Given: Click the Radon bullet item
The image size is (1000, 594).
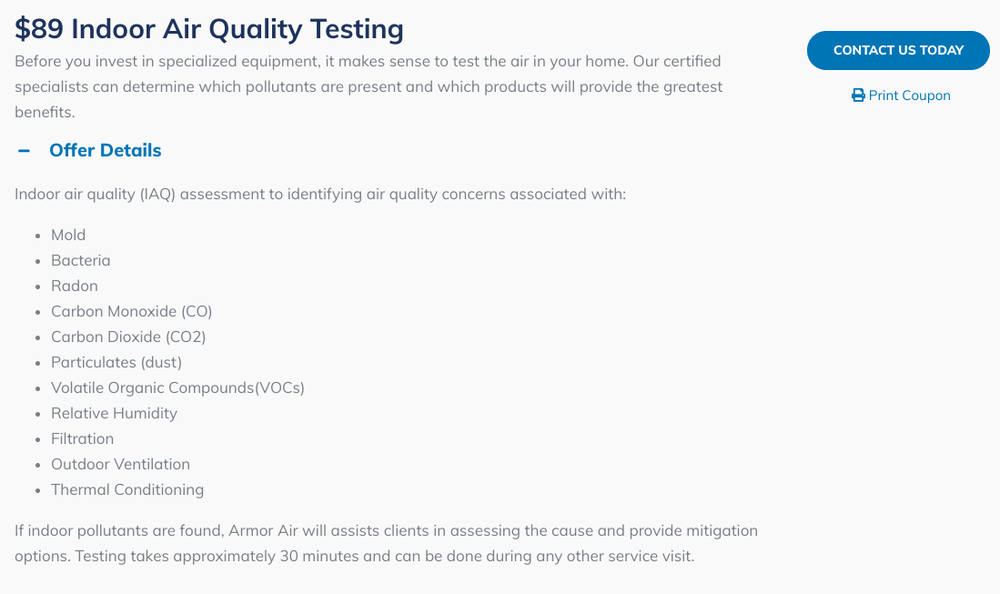Looking at the screenshot, I should (74, 286).
